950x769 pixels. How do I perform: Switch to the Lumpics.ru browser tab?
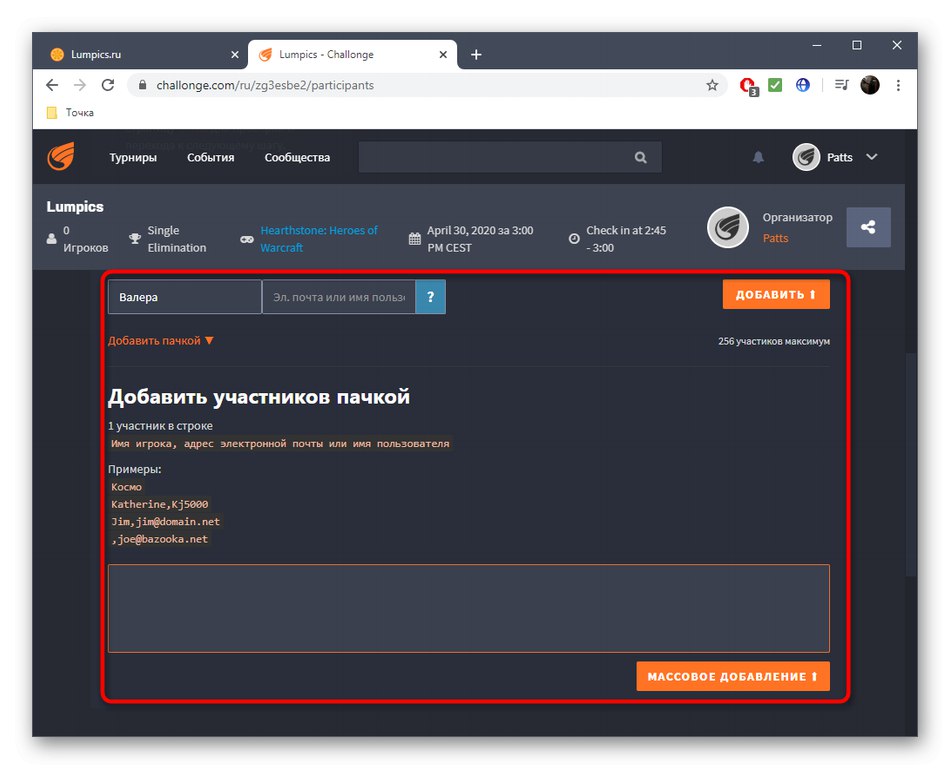(120, 55)
